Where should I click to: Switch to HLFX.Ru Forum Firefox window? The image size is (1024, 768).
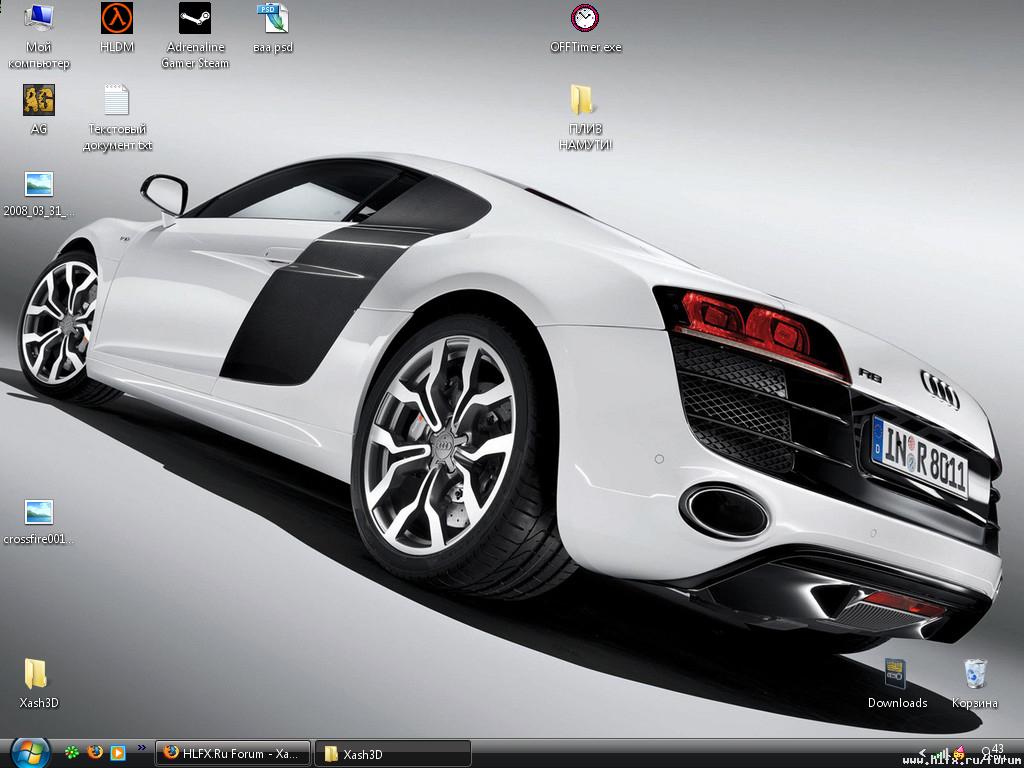[x=231, y=754]
